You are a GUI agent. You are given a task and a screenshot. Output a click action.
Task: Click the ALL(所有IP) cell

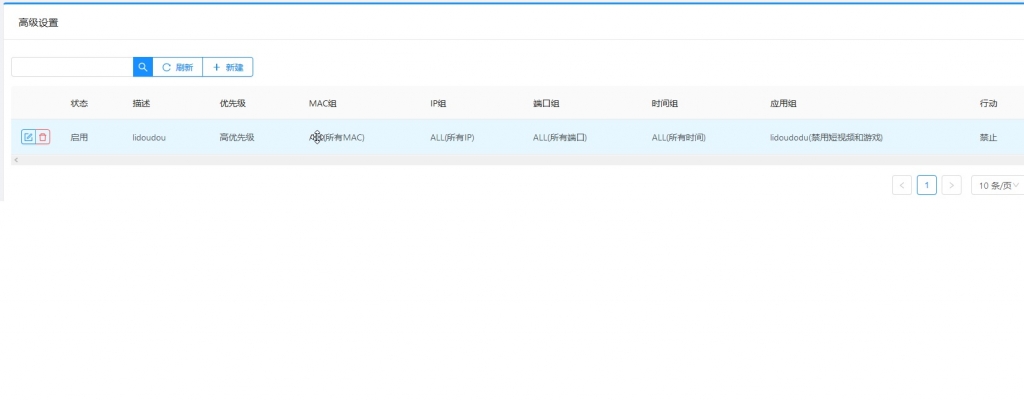click(x=452, y=138)
